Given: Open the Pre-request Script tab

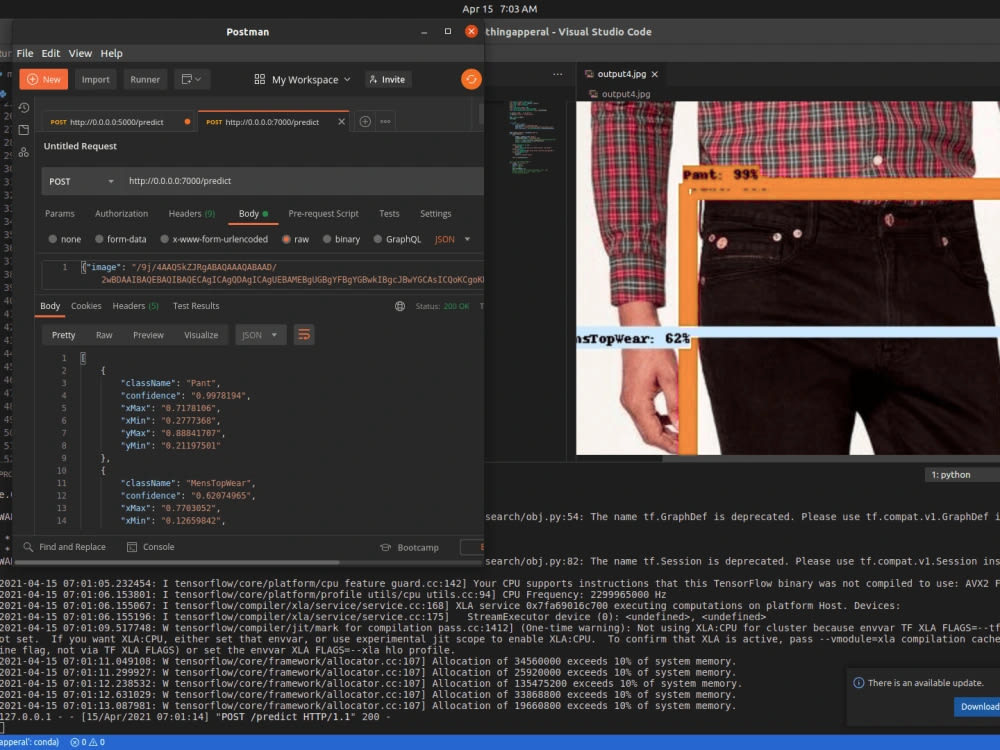Looking at the screenshot, I should 323,214.
